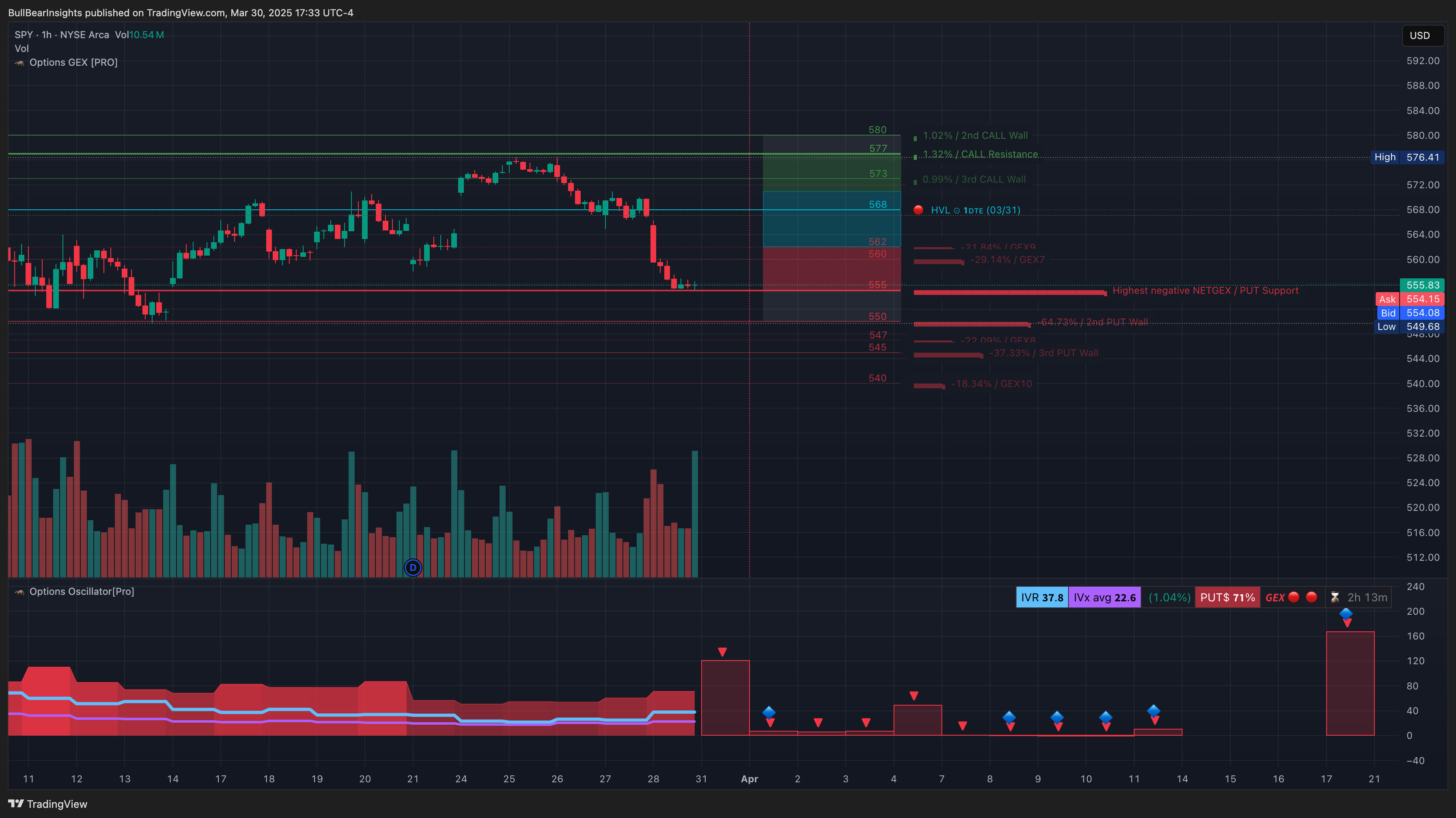The height and width of the screenshot is (818, 1456).
Task: Click the long red PUT Support GEX bar
Action: coord(1010,292)
